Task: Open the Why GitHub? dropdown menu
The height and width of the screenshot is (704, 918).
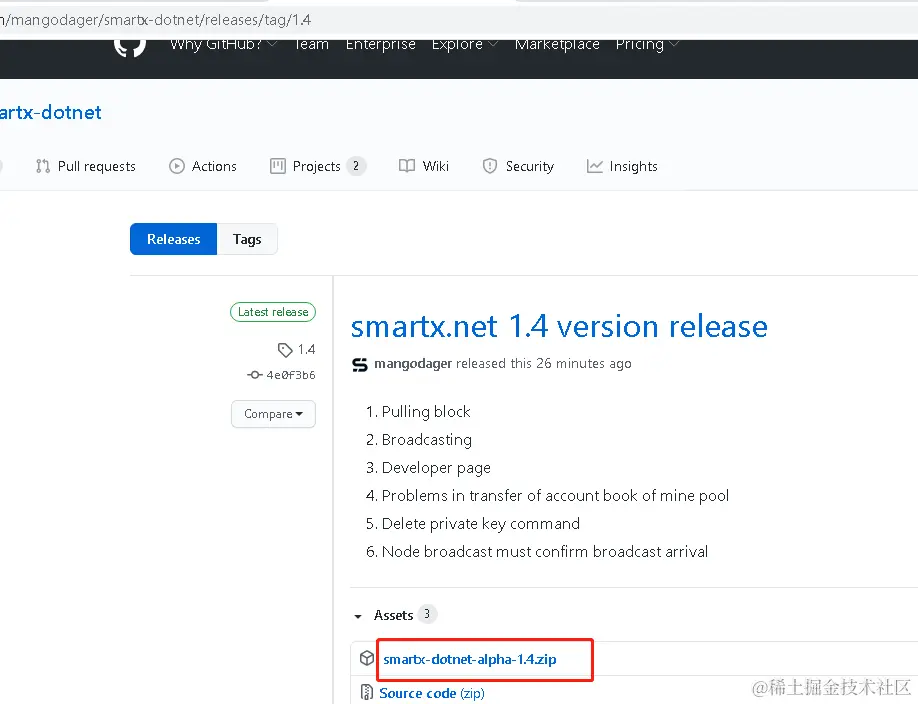Action: coord(224,45)
